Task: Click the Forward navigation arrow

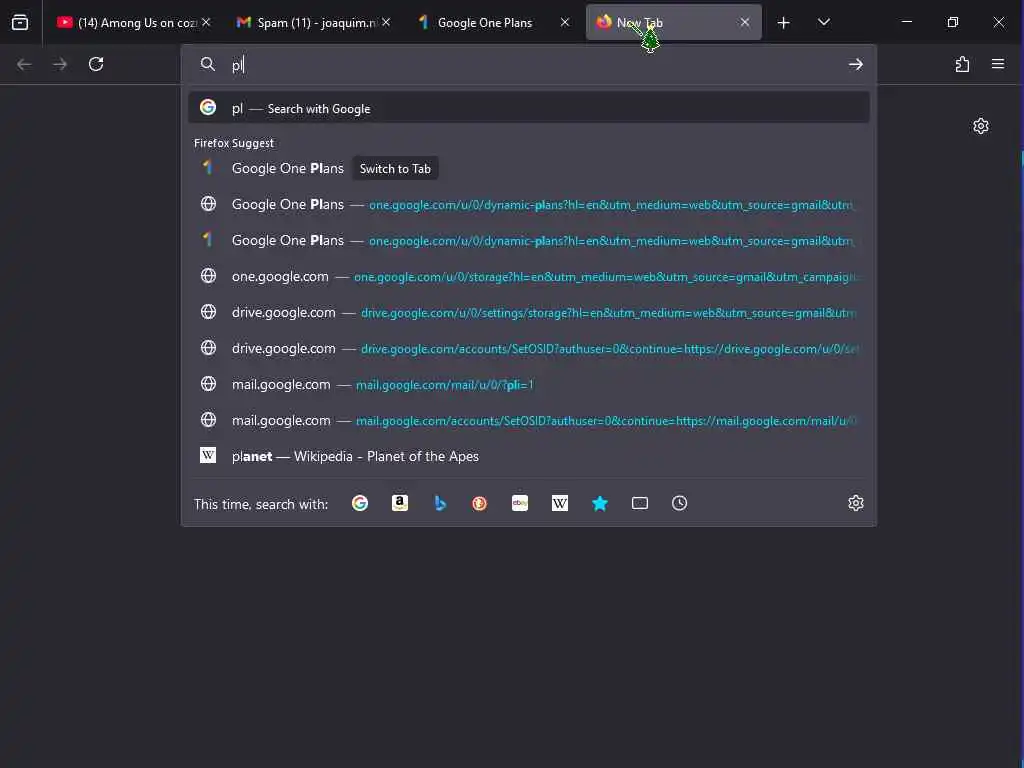Action: click(60, 64)
